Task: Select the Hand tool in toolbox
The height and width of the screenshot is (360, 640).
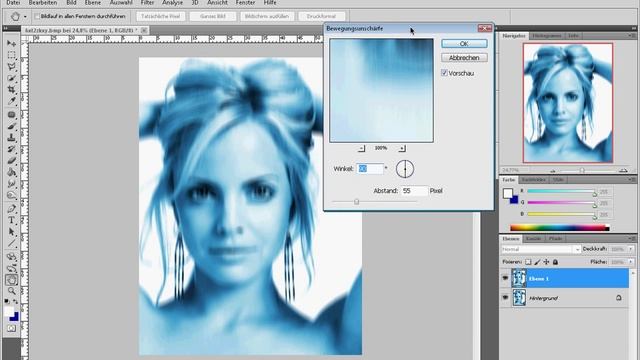Action: (11, 280)
